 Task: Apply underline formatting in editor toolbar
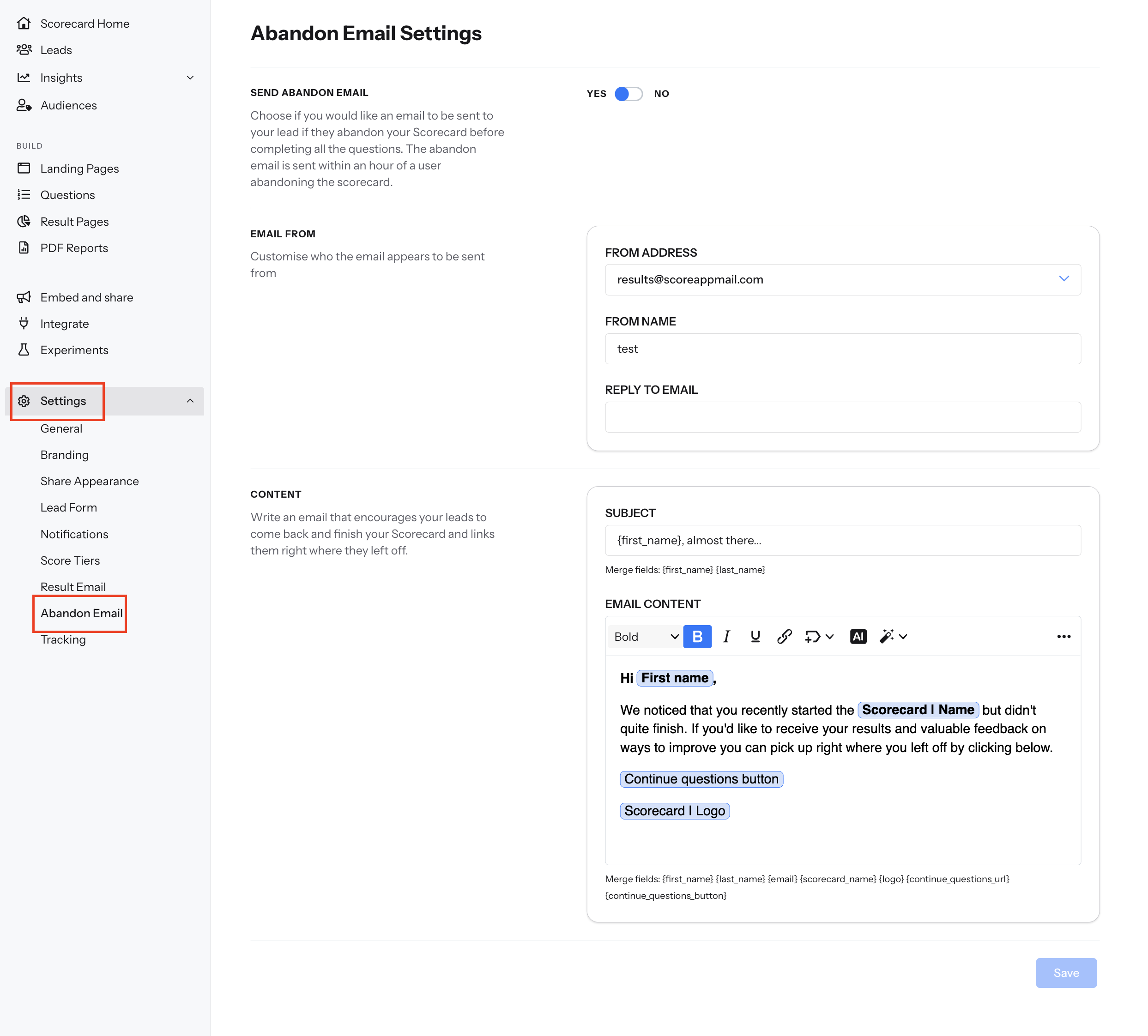(x=755, y=636)
